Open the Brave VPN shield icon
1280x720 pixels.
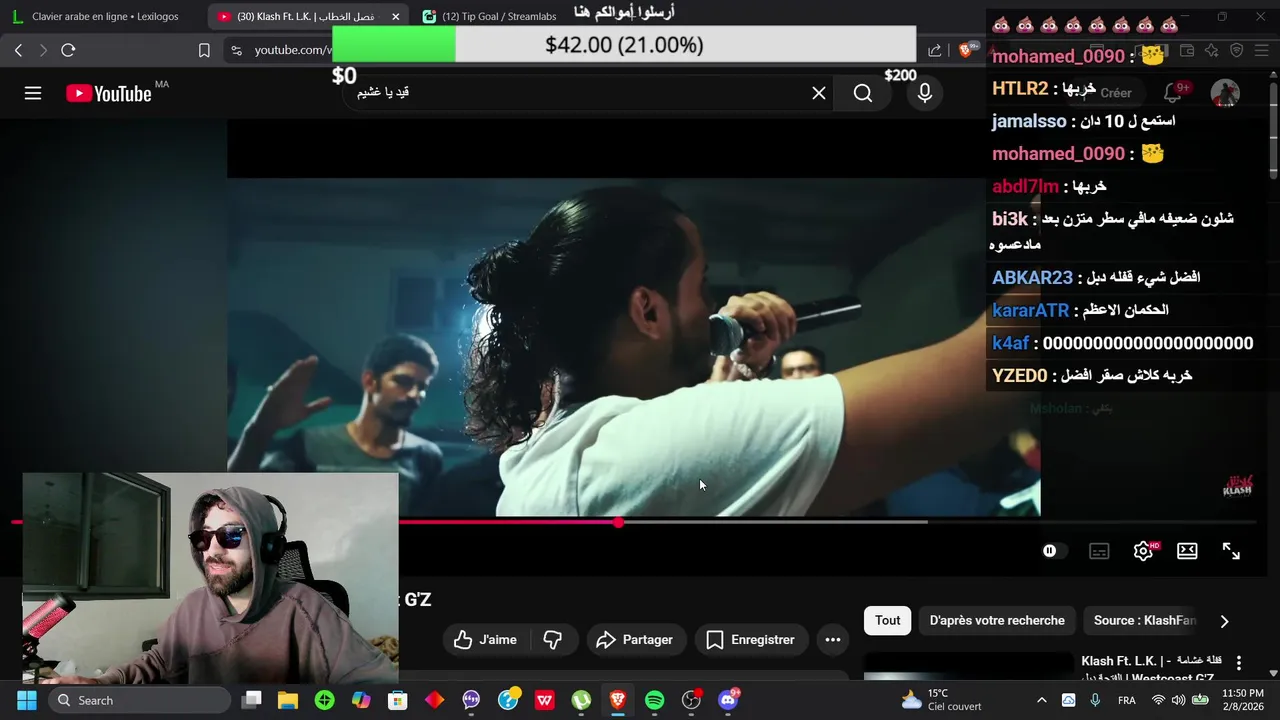click(1236, 50)
